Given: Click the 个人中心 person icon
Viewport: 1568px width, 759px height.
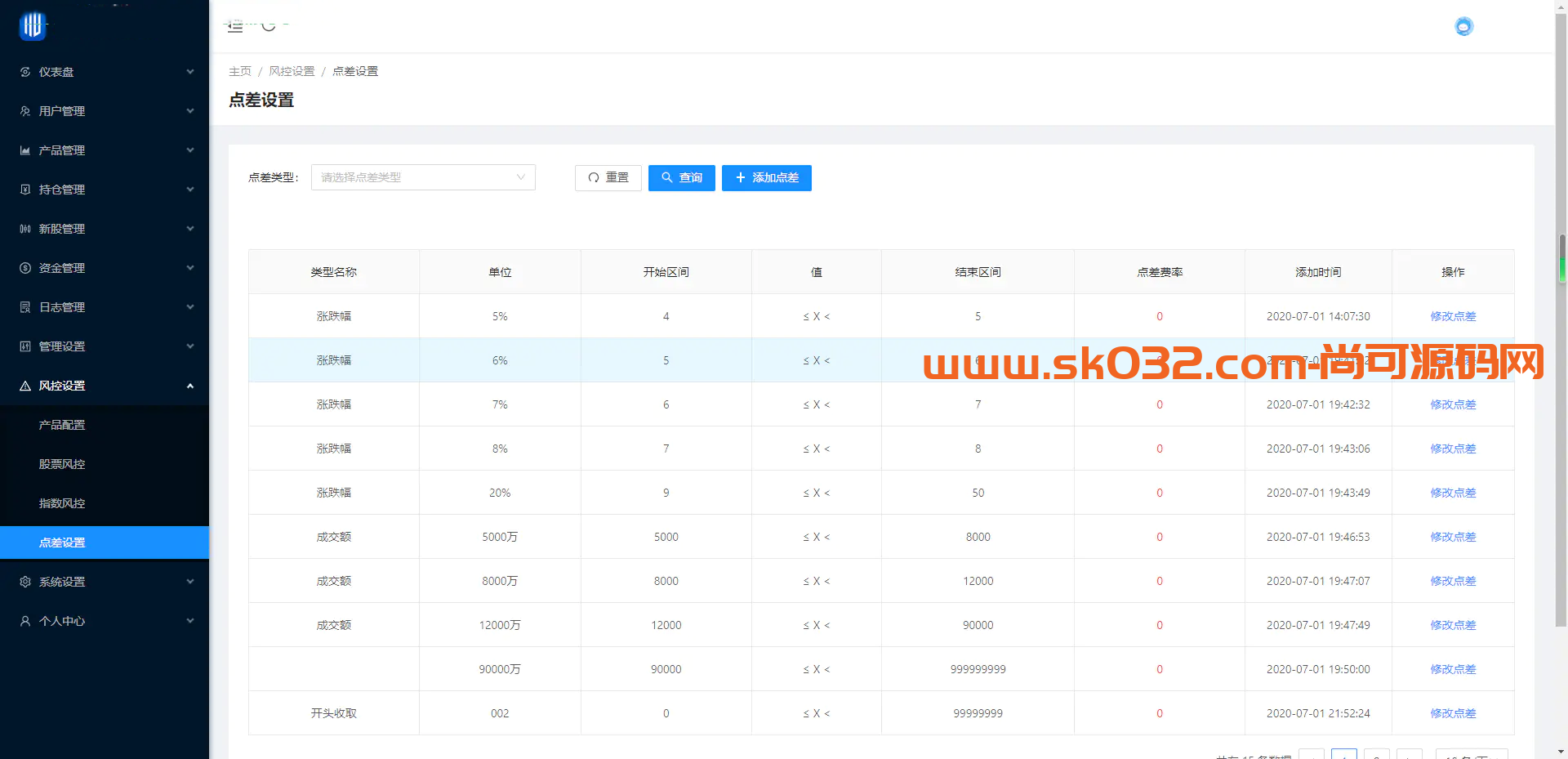Looking at the screenshot, I should click(25, 621).
